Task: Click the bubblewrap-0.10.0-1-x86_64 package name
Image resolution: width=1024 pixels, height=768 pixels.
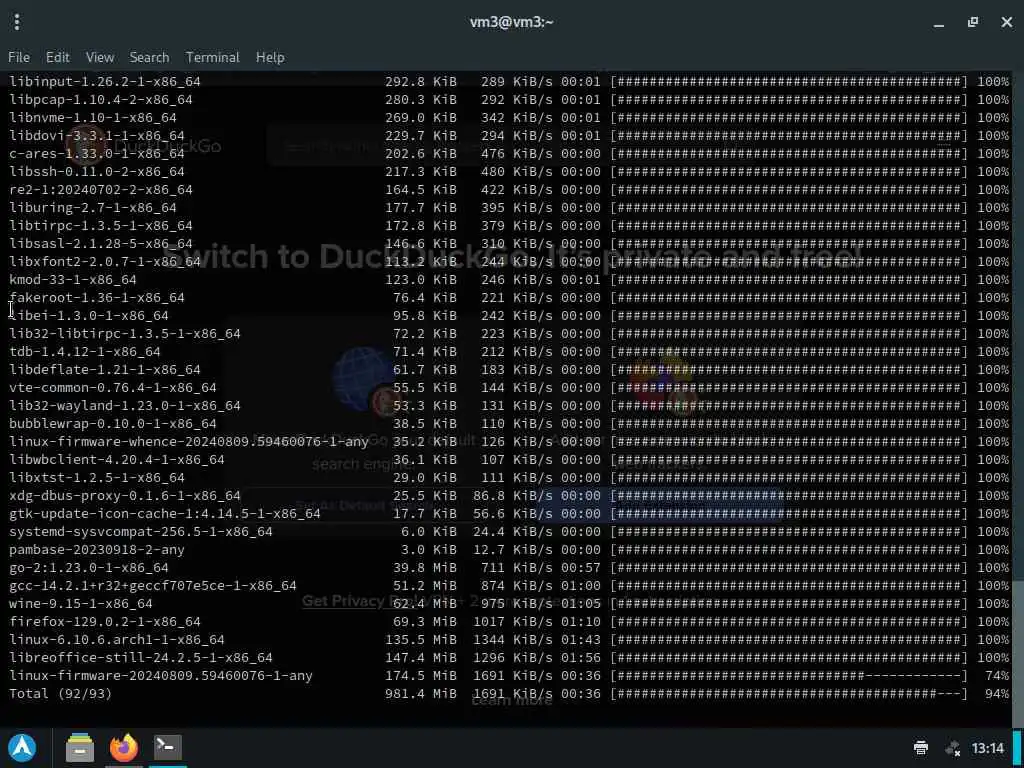Action: click(112, 424)
